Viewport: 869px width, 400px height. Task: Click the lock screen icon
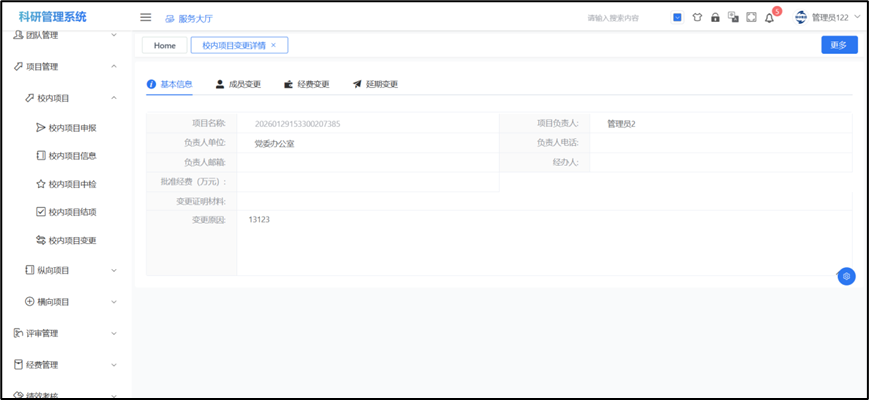point(715,17)
